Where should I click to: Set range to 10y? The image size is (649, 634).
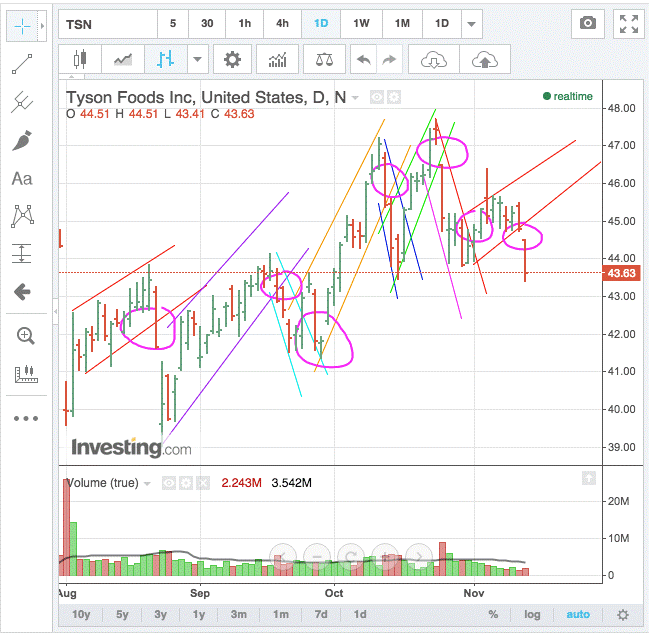81,615
